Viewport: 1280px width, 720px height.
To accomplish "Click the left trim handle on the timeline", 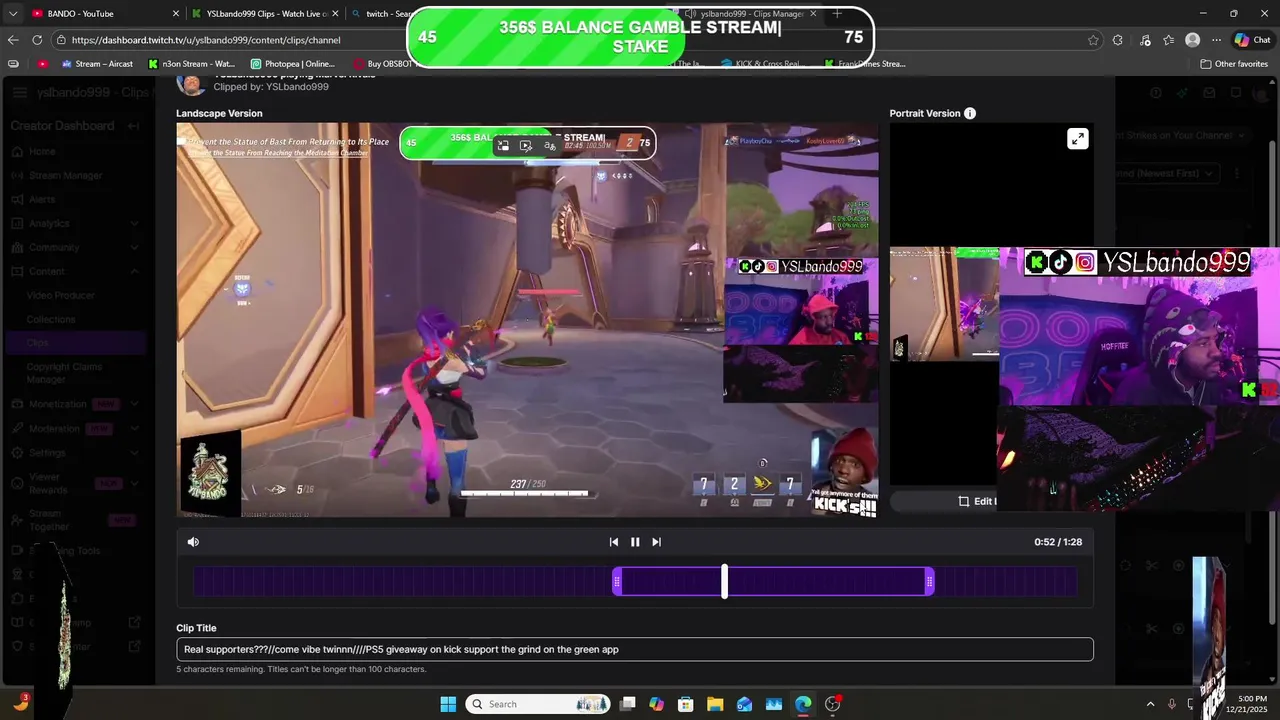I will [x=617, y=581].
